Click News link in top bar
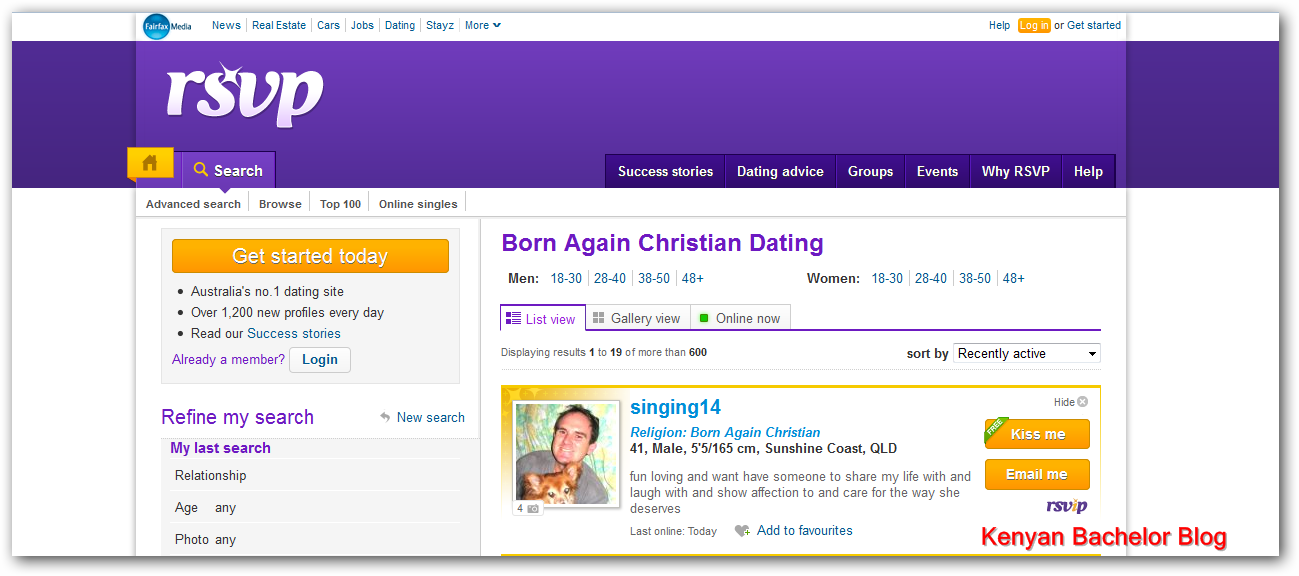Image resolution: width=1299 pixels, height=576 pixels. click(x=226, y=25)
